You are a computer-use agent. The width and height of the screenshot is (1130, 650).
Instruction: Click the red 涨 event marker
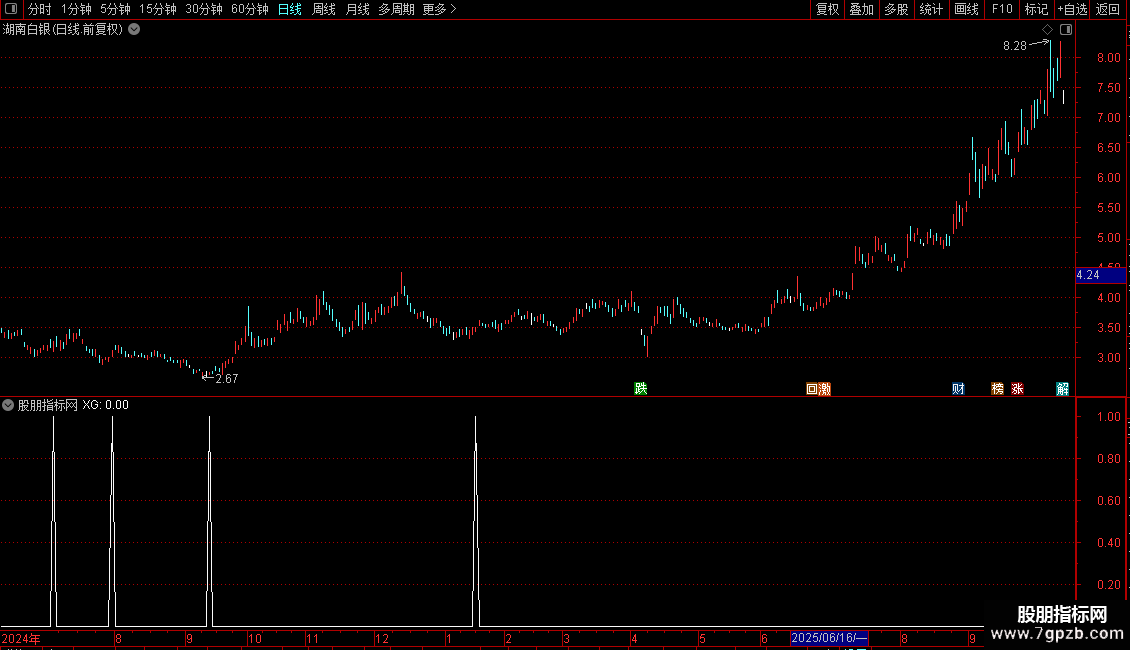1018,389
